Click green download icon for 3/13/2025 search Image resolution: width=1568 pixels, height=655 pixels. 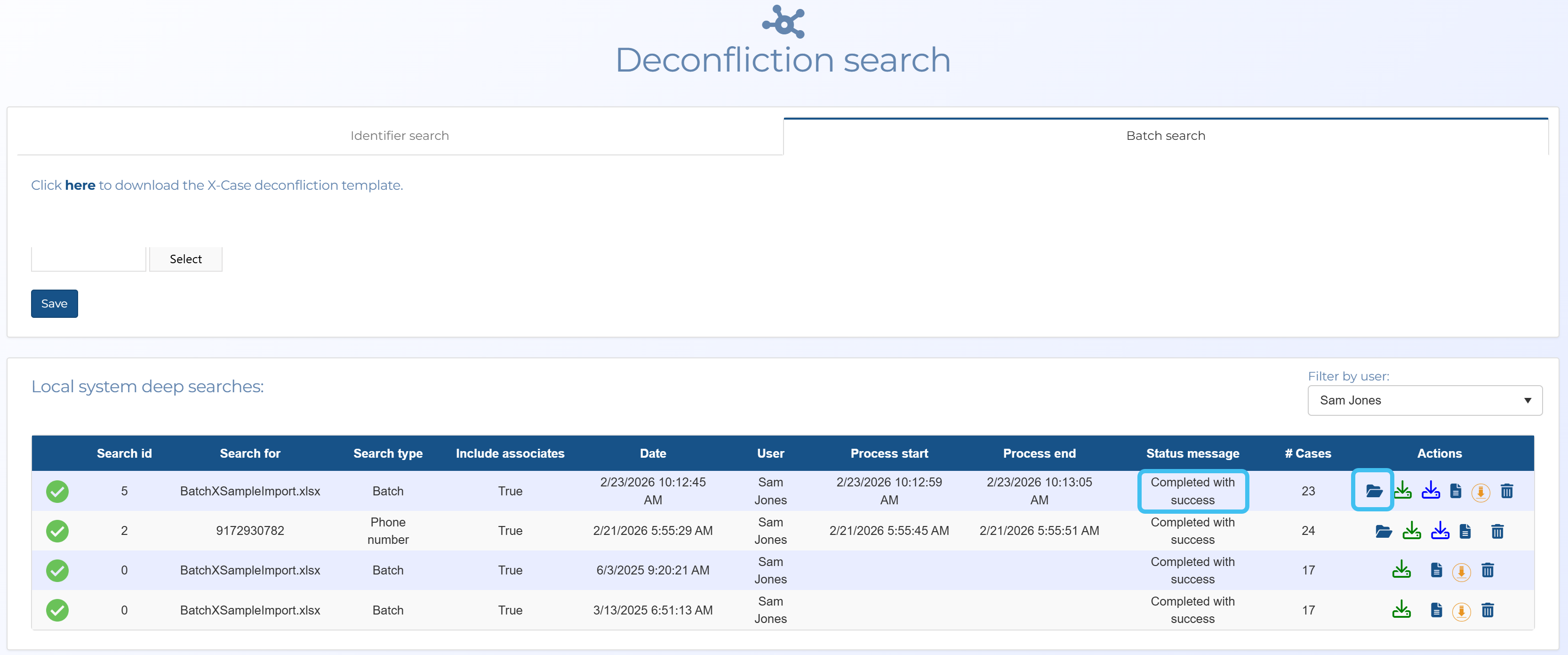tap(1401, 609)
